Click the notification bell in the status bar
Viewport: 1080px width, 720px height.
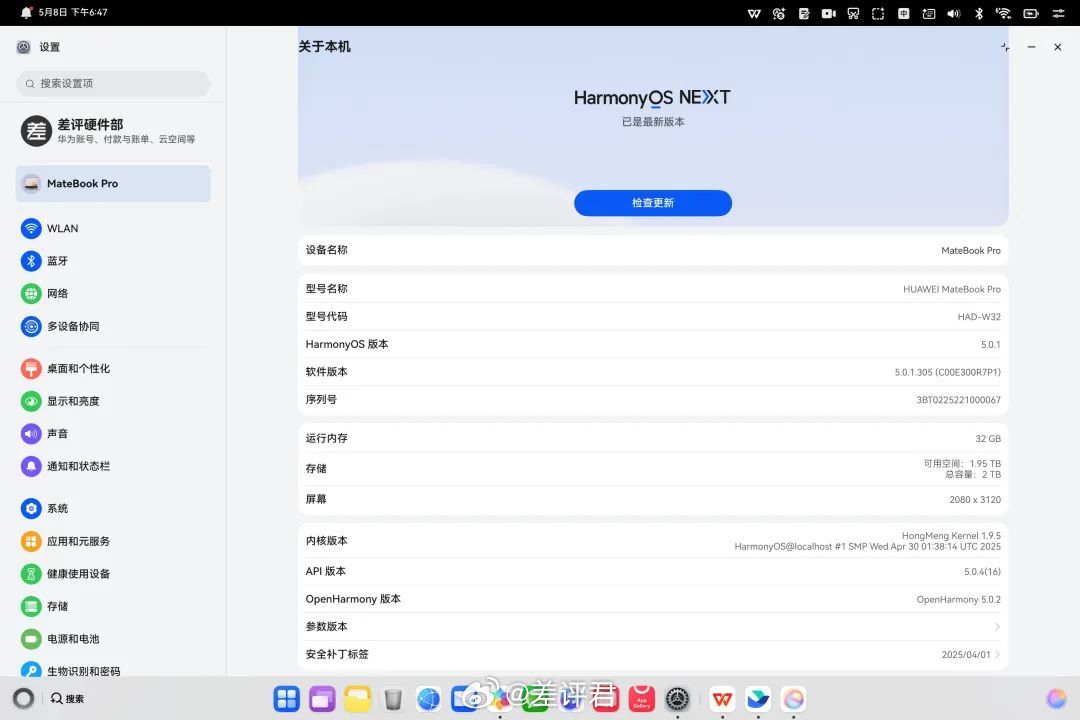pyautogui.click(x=26, y=12)
